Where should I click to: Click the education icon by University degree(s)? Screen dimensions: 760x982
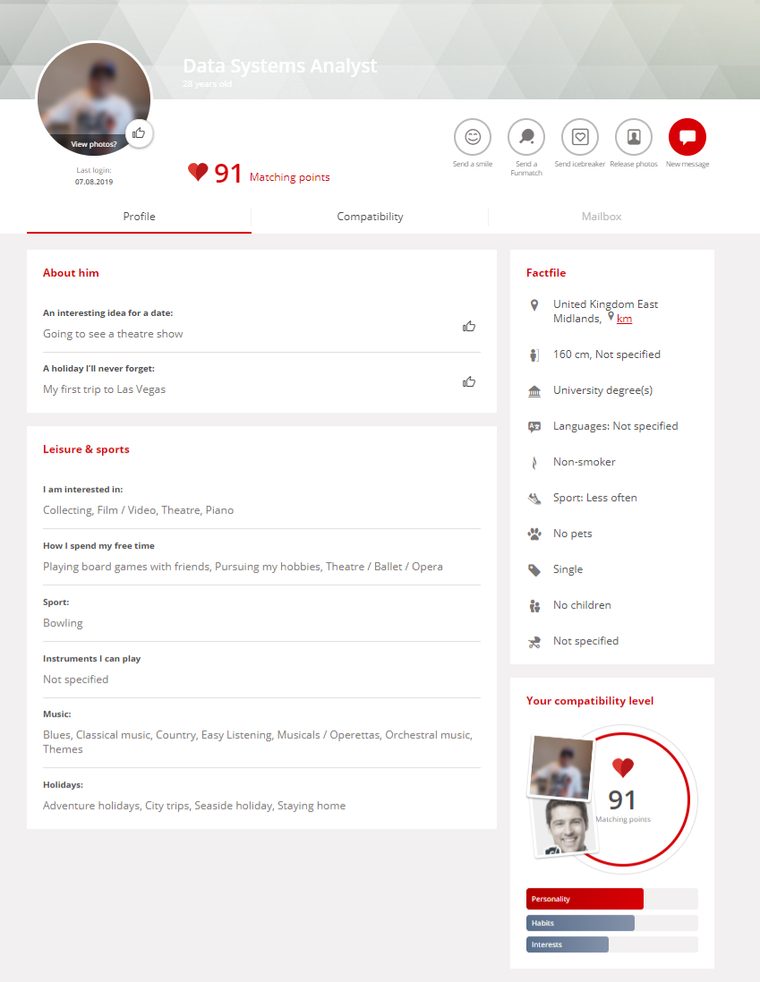[x=534, y=391]
